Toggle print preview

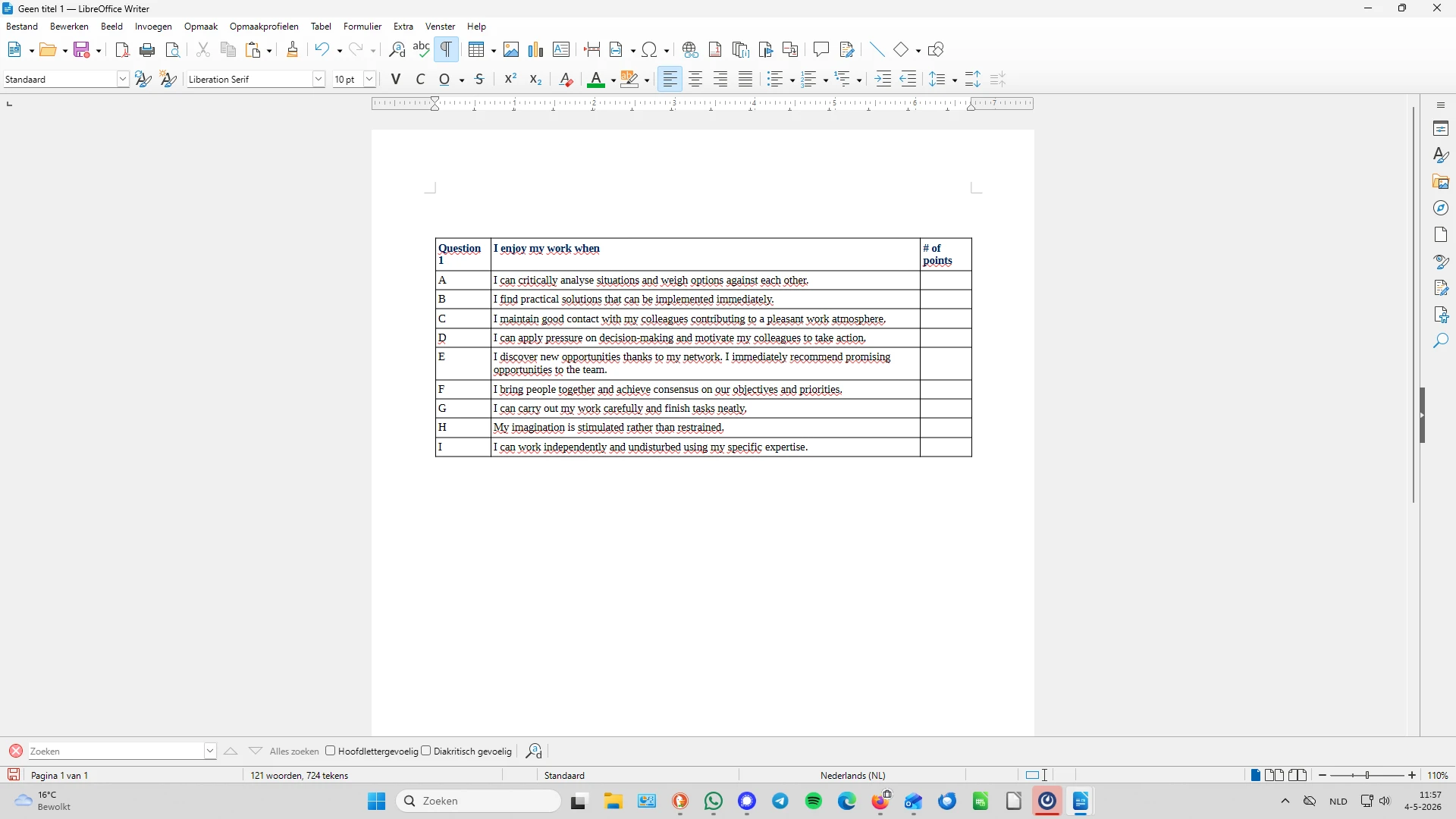173,50
